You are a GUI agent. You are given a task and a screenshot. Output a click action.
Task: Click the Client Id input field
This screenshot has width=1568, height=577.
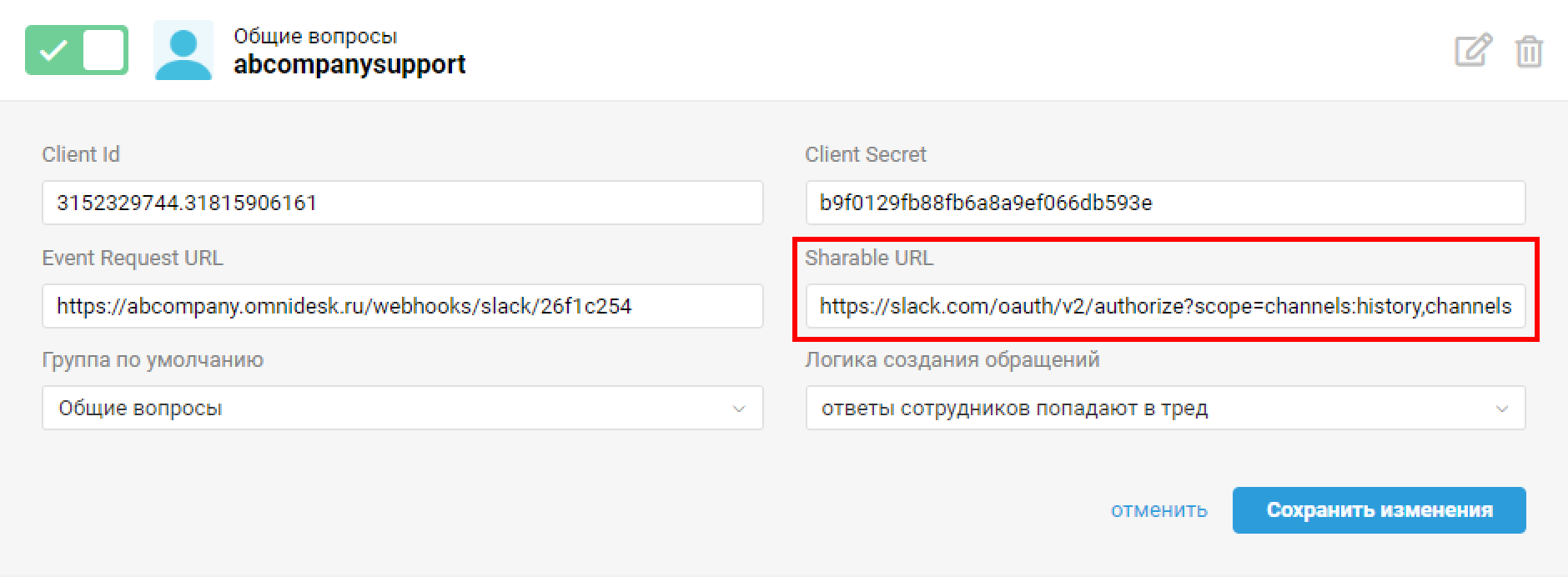pos(403,203)
